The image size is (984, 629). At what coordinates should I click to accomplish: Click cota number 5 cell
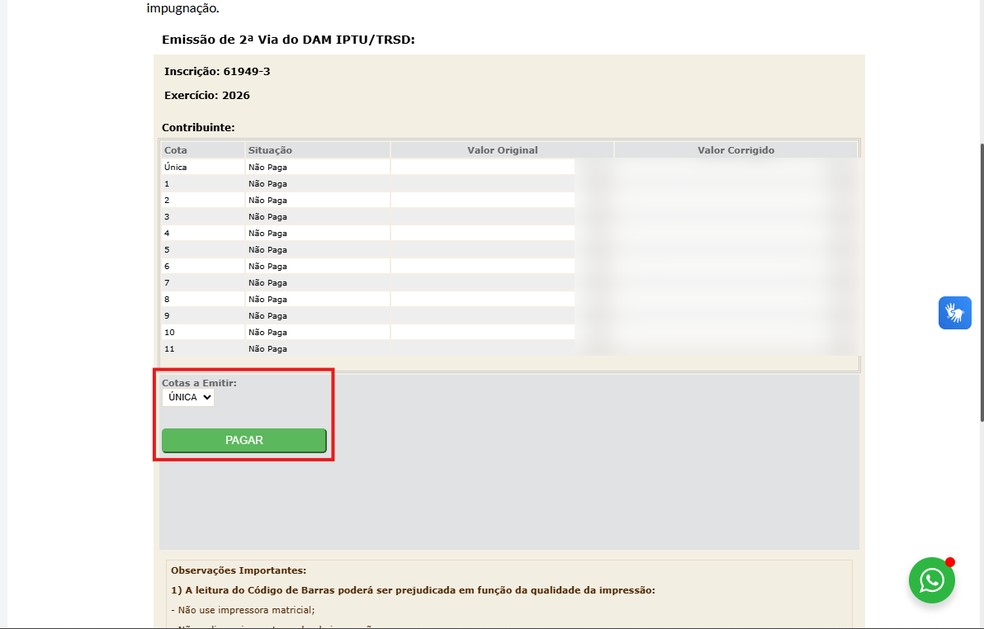(x=202, y=249)
